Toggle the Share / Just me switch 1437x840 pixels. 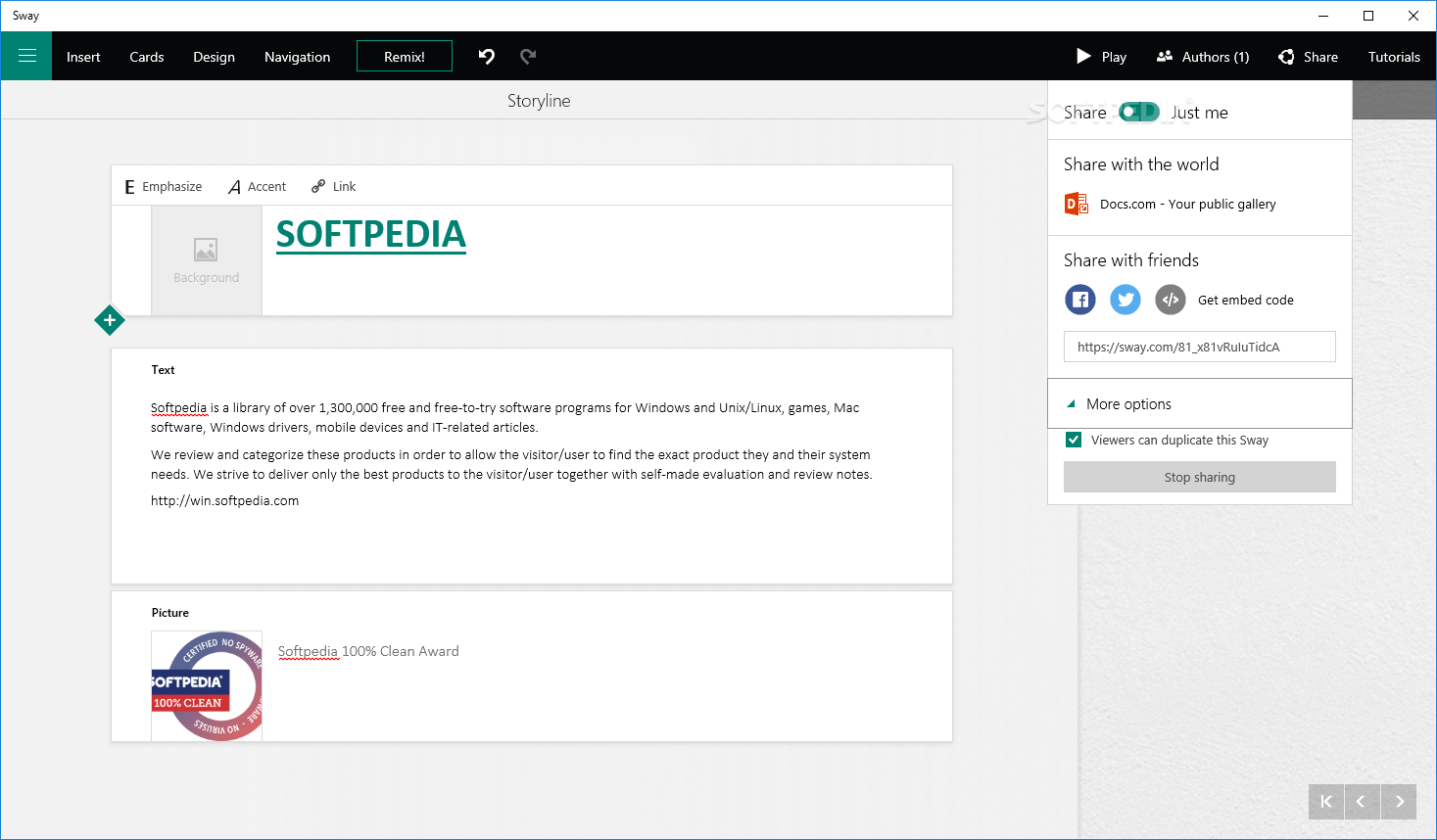[1139, 112]
